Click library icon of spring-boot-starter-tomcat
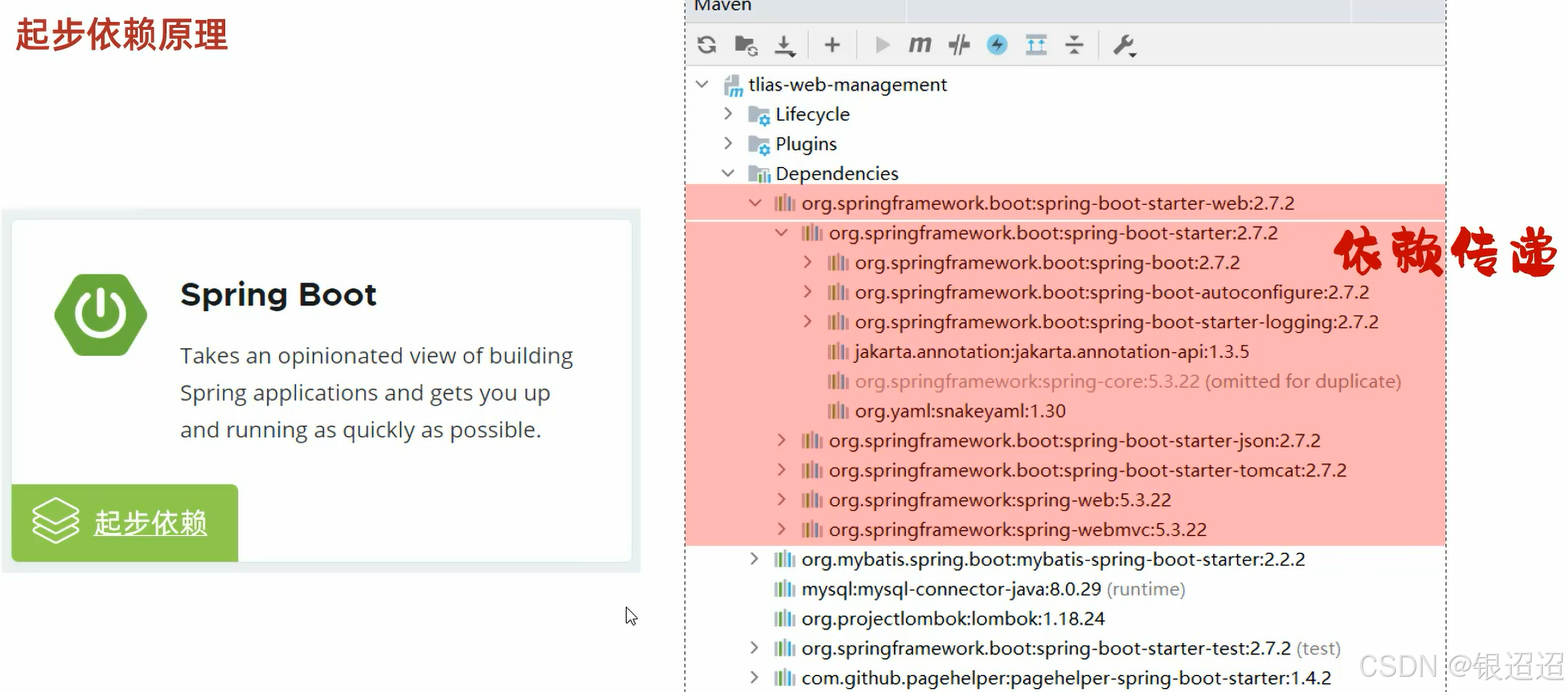Viewport: 1568px width, 692px height. click(811, 470)
